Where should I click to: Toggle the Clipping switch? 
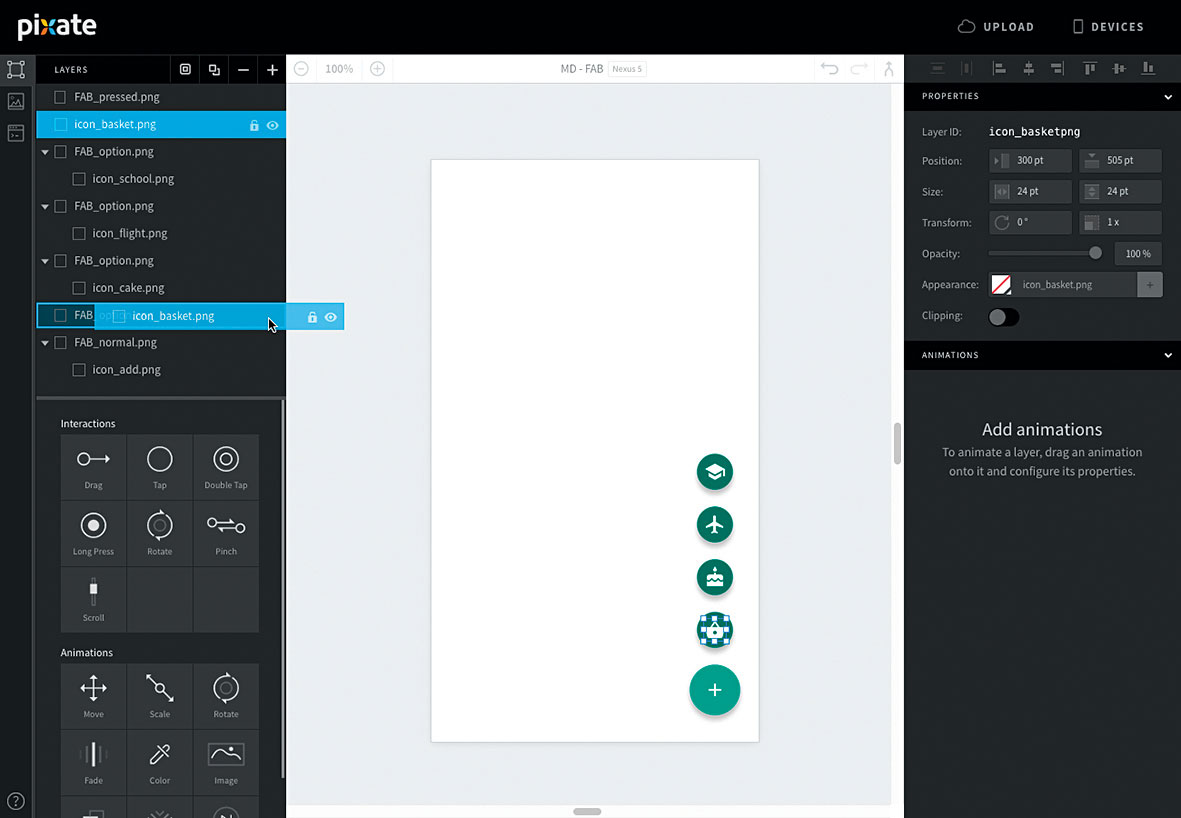pos(1003,317)
